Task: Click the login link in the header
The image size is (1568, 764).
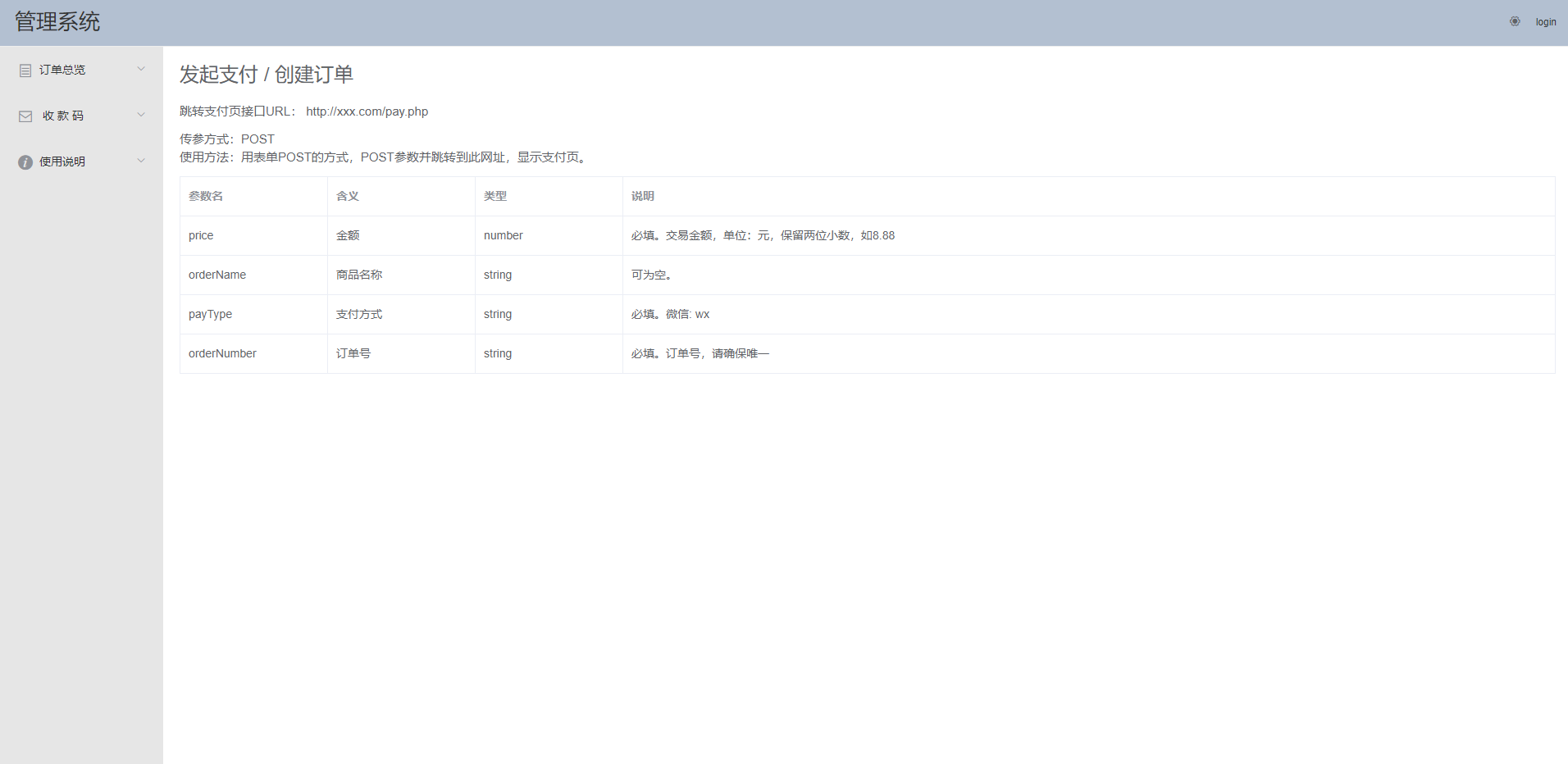Action: pos(1546,22)
